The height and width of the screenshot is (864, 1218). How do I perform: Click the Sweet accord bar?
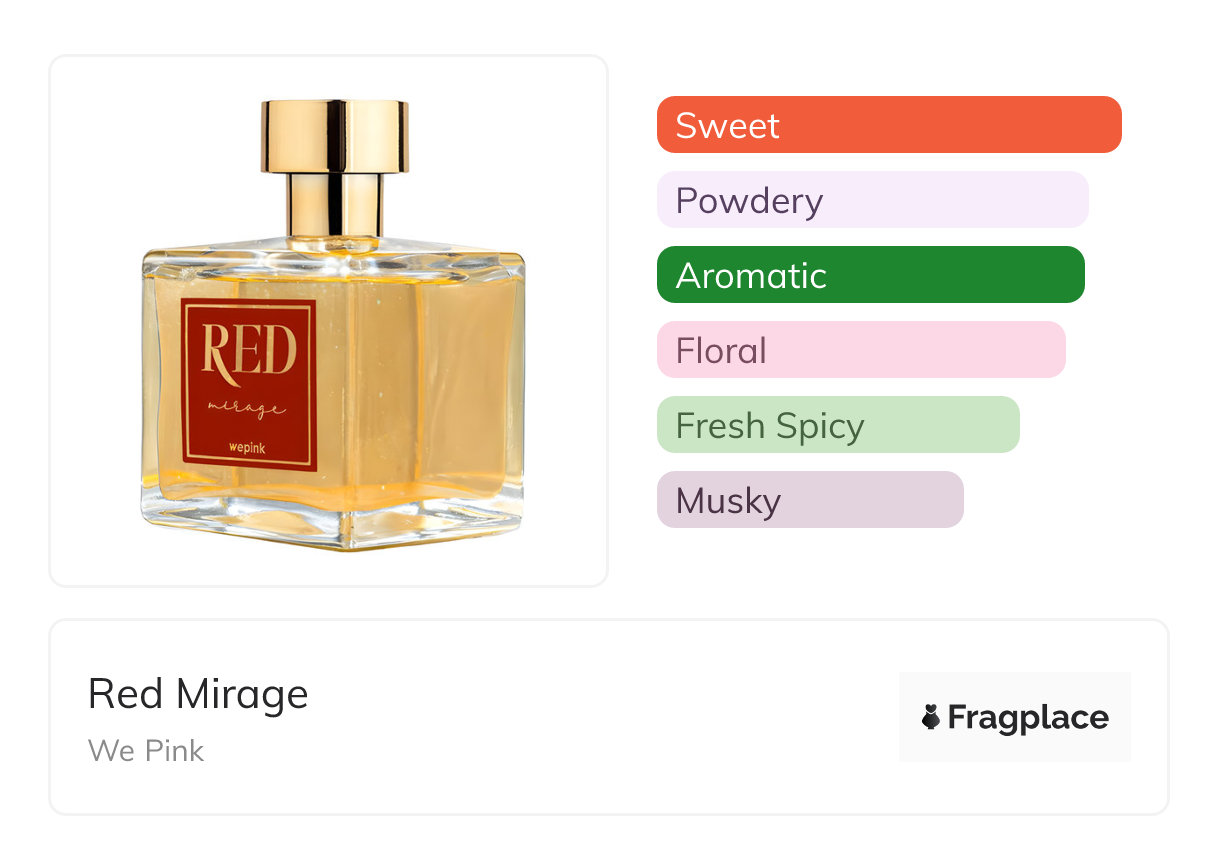point(889,125)
